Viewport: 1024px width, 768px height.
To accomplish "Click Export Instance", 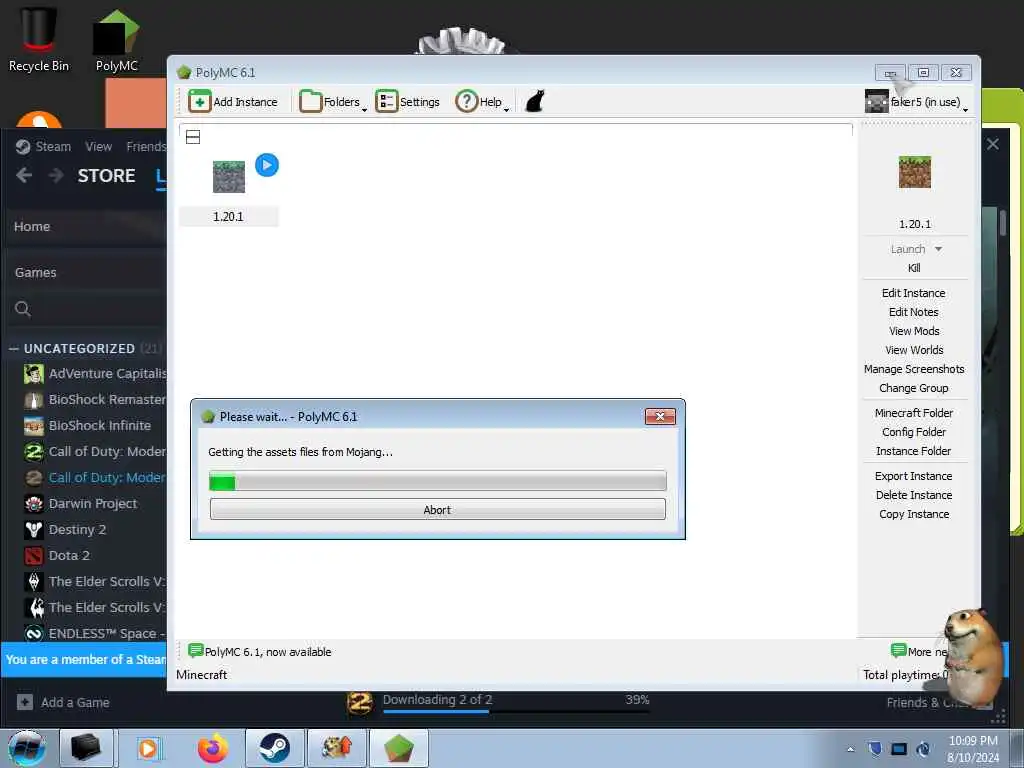I will click(913, 476).
